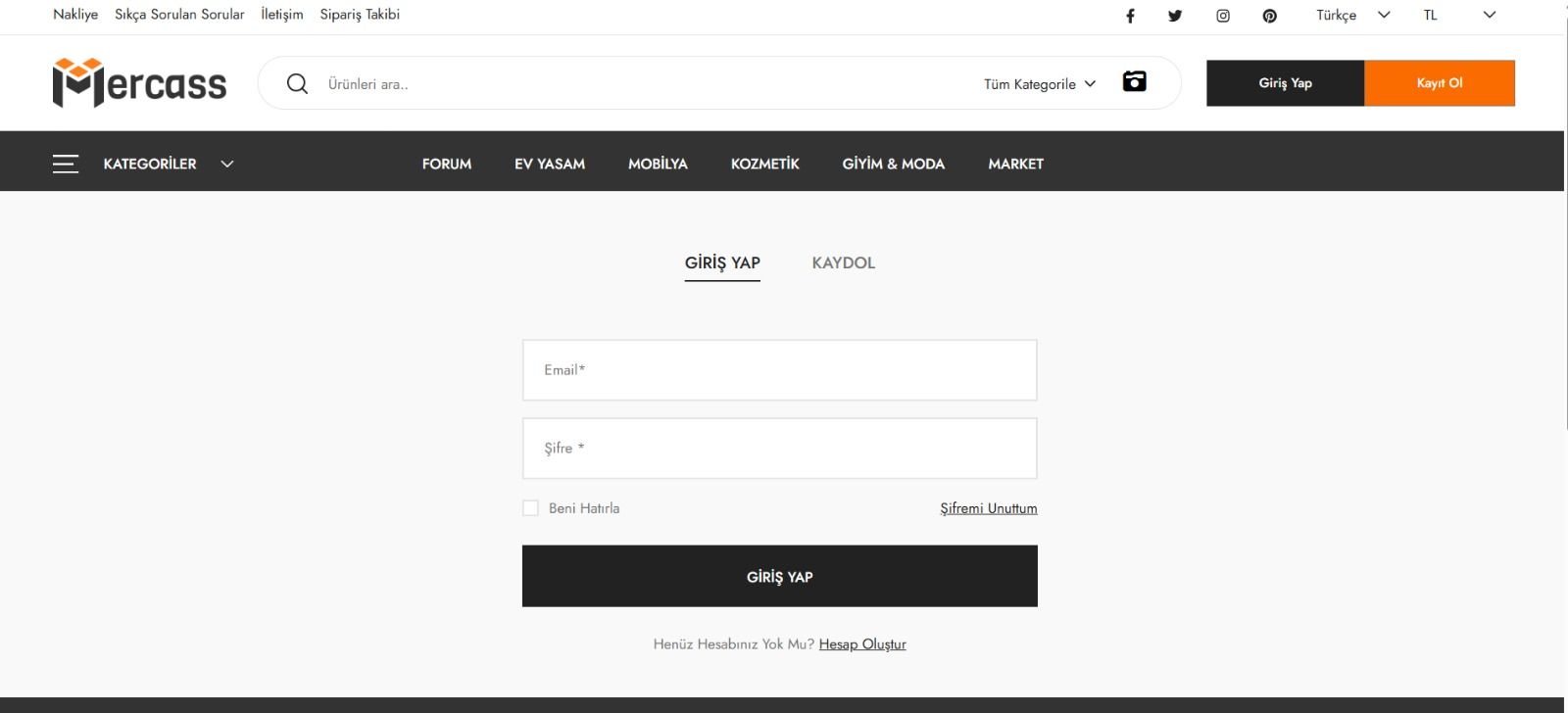
Task: Open the GİYİM & MODA menu item
Action: [x=893, y=164]
